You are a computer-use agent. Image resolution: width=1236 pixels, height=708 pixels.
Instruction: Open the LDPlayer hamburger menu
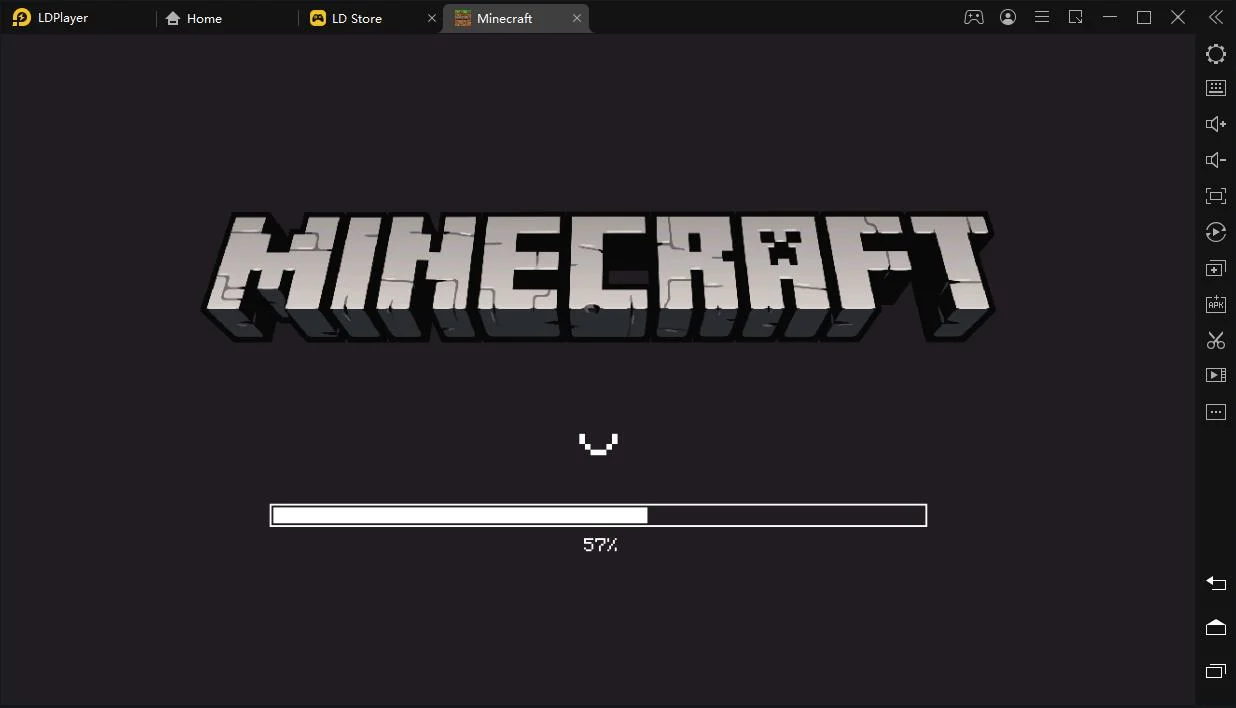click(x=1042, y=17)
